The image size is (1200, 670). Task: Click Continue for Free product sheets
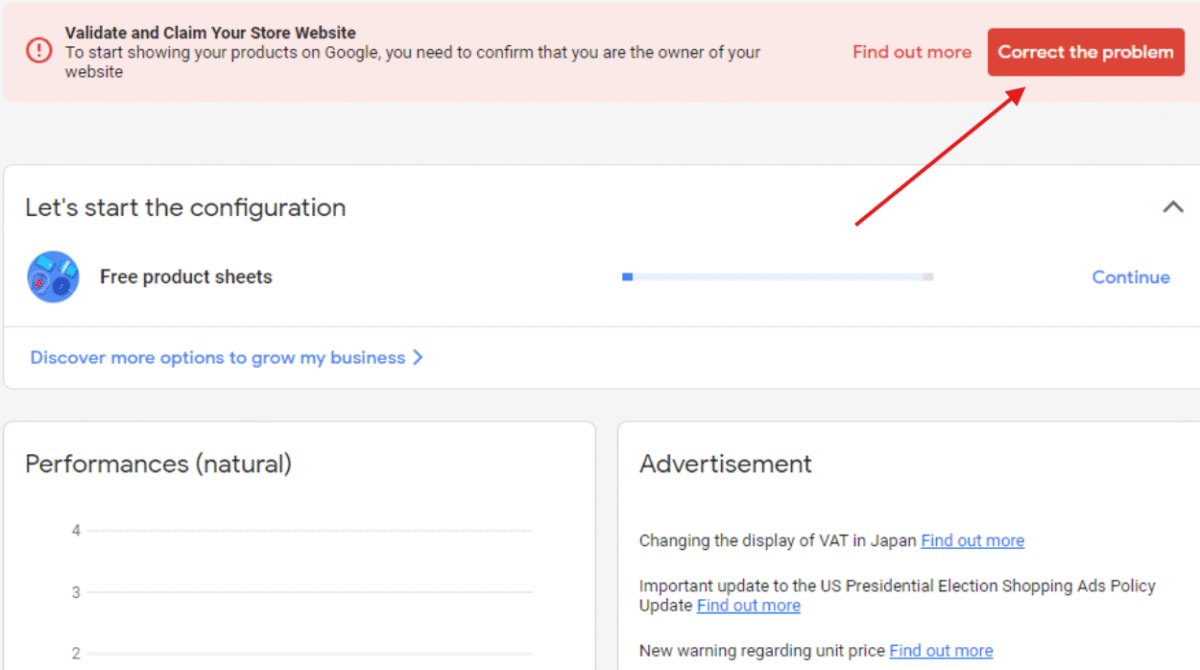[1130, 277]
